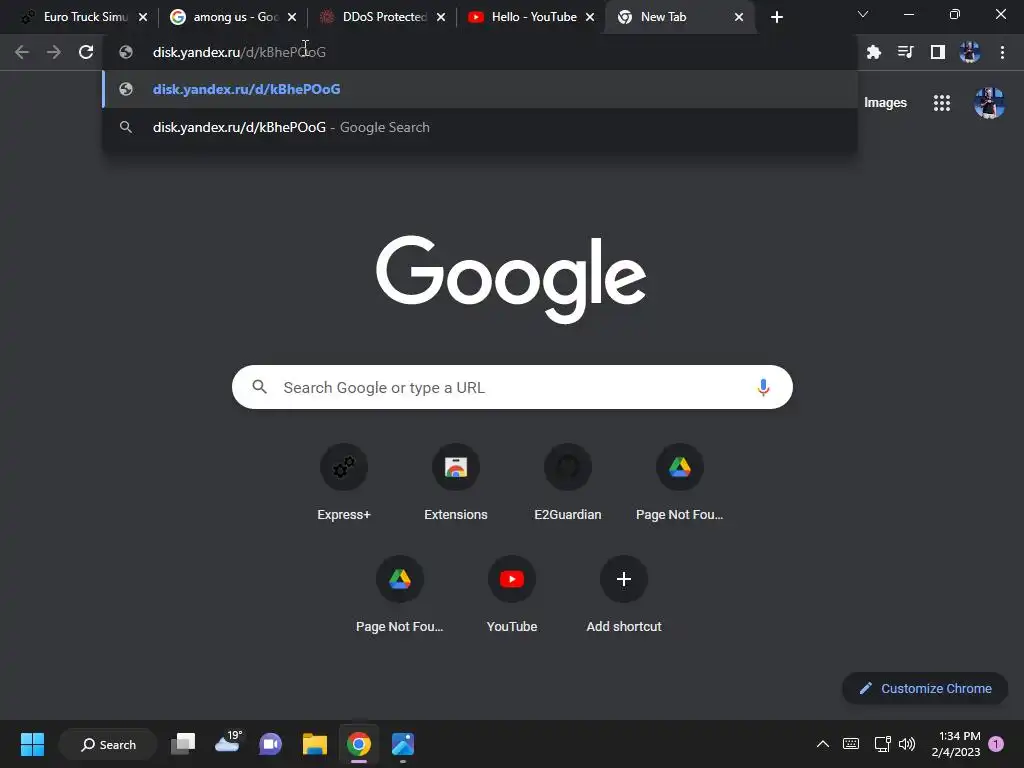
Task: Open Task View on the taskbar
Action: pyautogui.click(x=183, y=744)
